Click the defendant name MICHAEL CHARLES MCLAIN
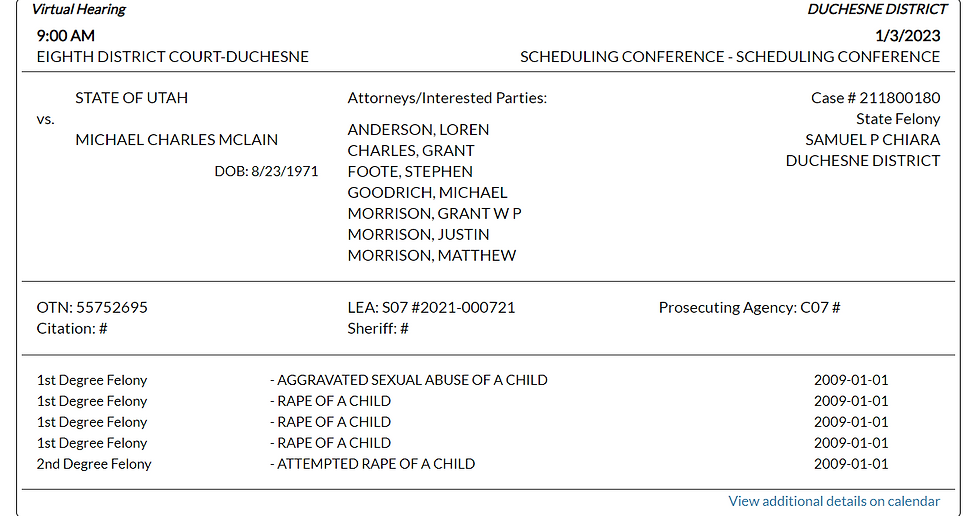 click(x=177, y=140)
